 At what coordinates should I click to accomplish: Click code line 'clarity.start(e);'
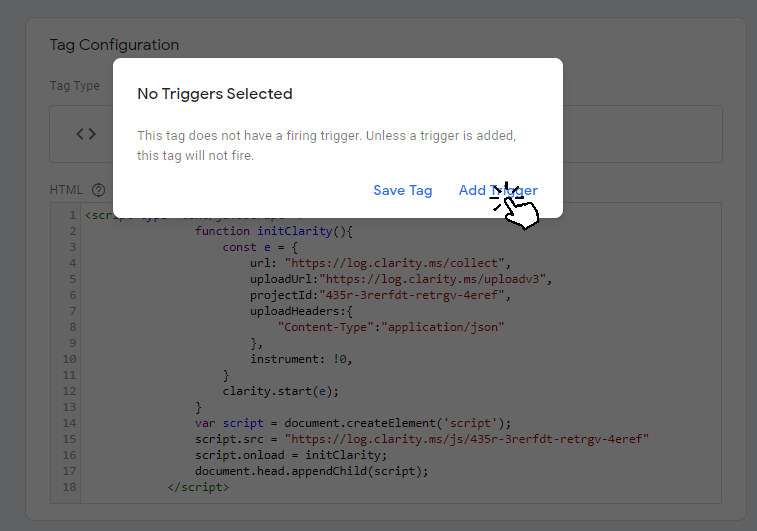point(280,391)
